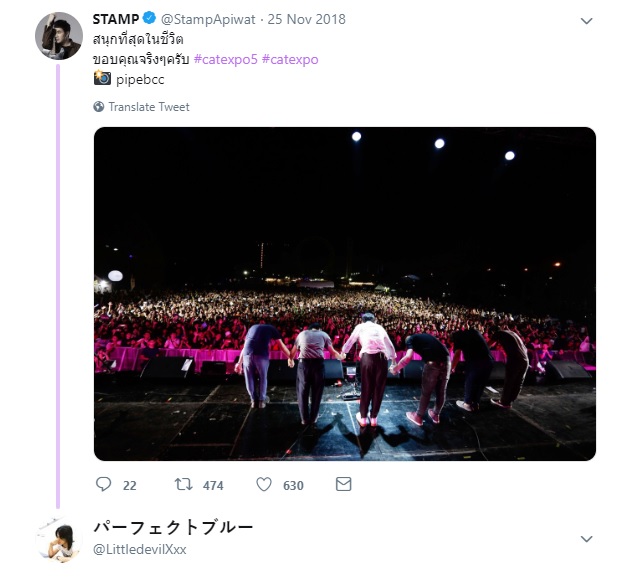Open @LittledevilXxx handle

[140, 549]
